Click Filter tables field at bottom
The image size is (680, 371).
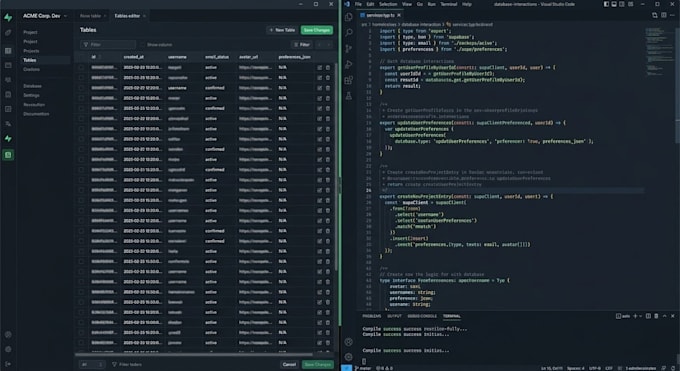pos(127,364)
